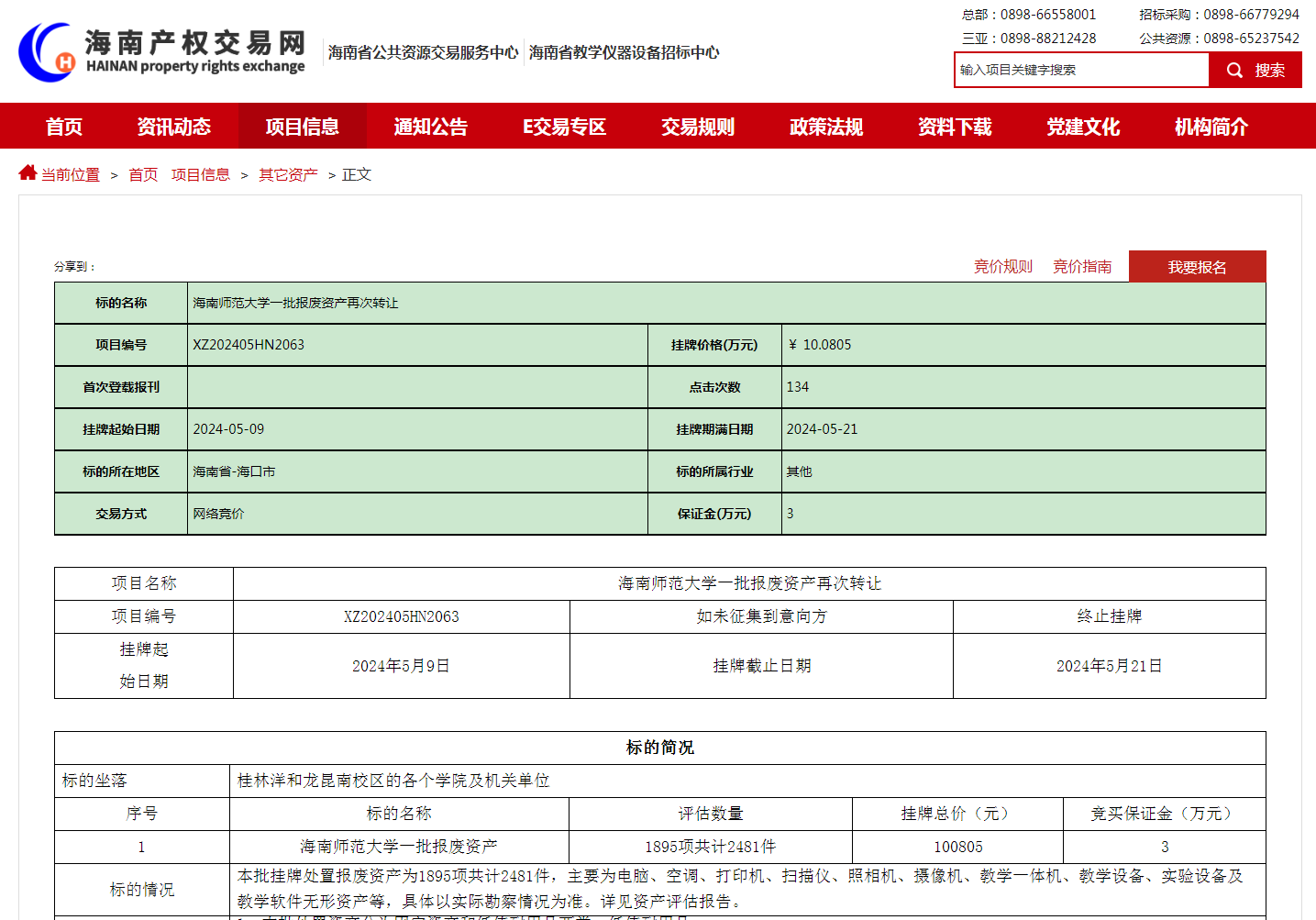Viewport: 1316px width, 920px height.
Task: Click the magnifier search icon
Action: pos(1234,71)
